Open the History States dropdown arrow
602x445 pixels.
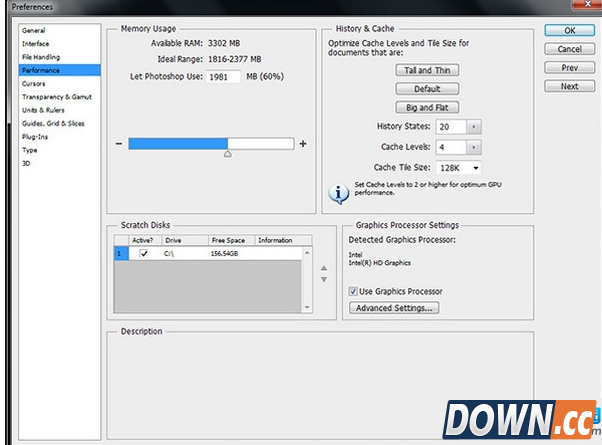click(473, 127)
